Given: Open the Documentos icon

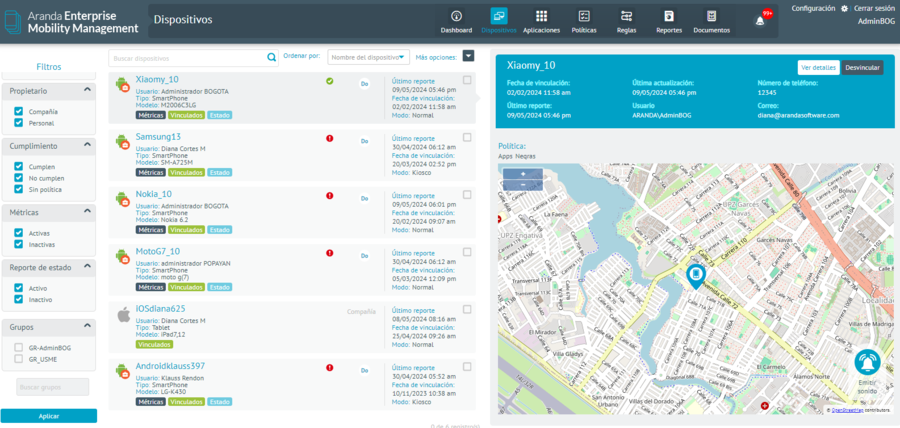Looking at the screenshot, I should [712, 16].
